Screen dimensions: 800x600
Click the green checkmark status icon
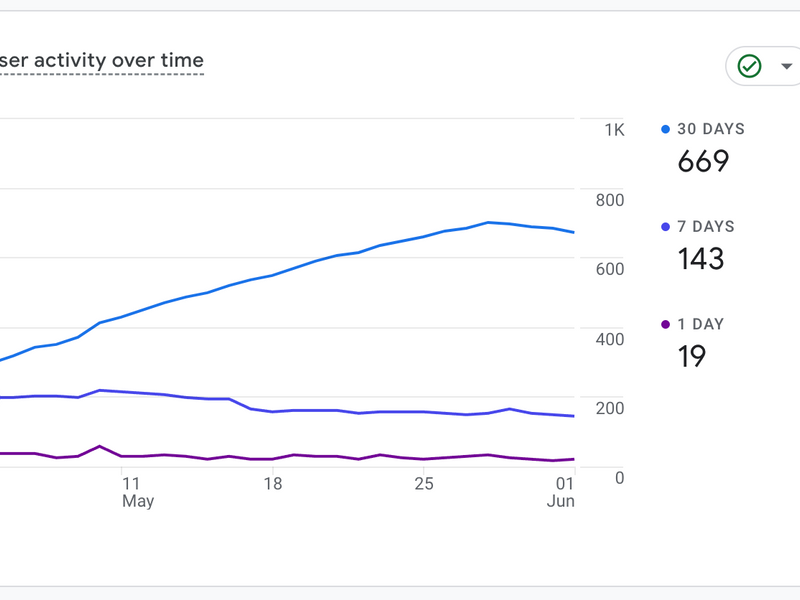pos(749,66)
